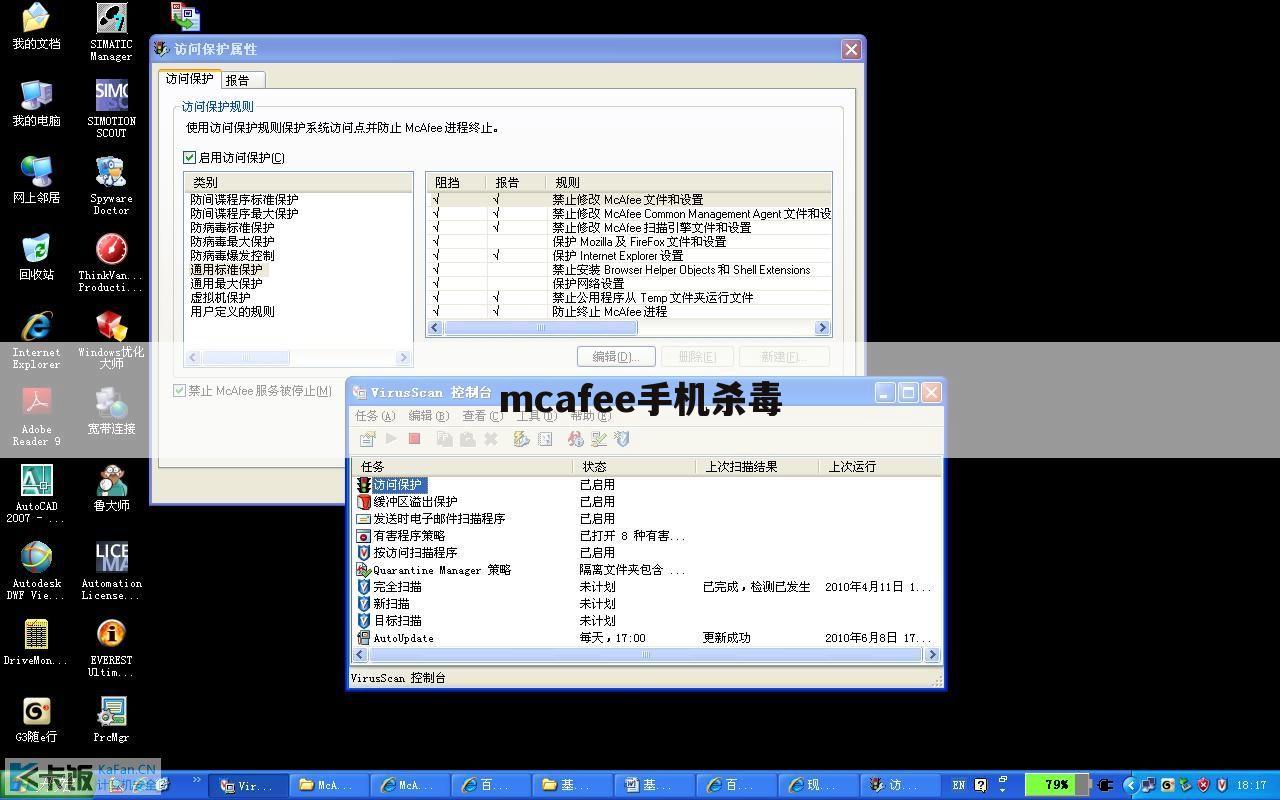Click the Copy icon in VirusScan console toolbar
Screen dimensions: 1280x800
444,439
